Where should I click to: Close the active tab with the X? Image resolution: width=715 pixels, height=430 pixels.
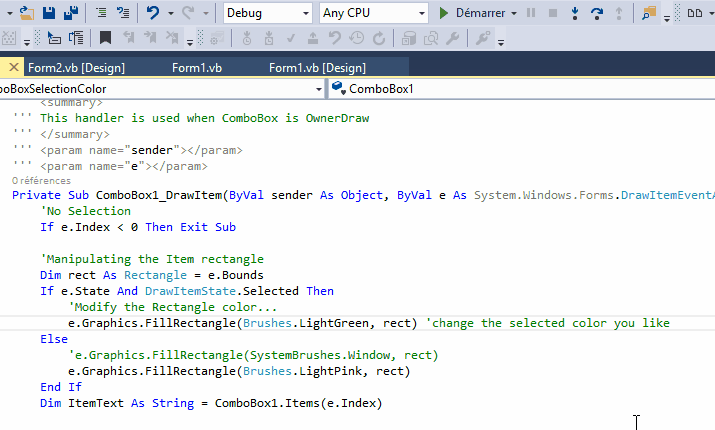tap(13, 68)
